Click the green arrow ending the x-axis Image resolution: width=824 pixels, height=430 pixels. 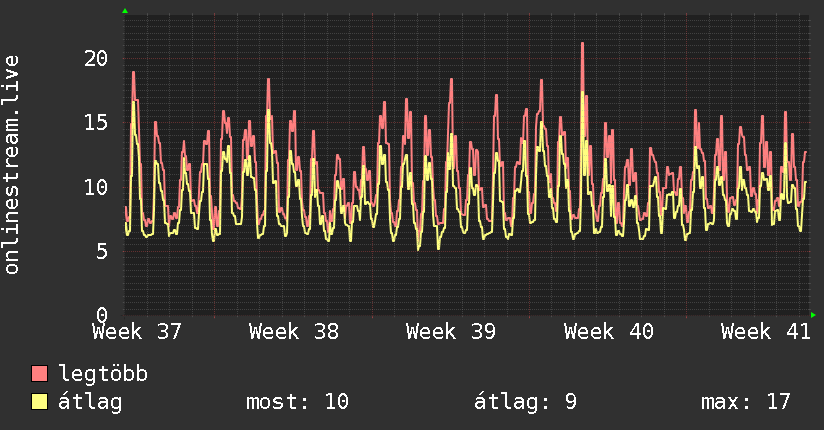tap(813, 315)
